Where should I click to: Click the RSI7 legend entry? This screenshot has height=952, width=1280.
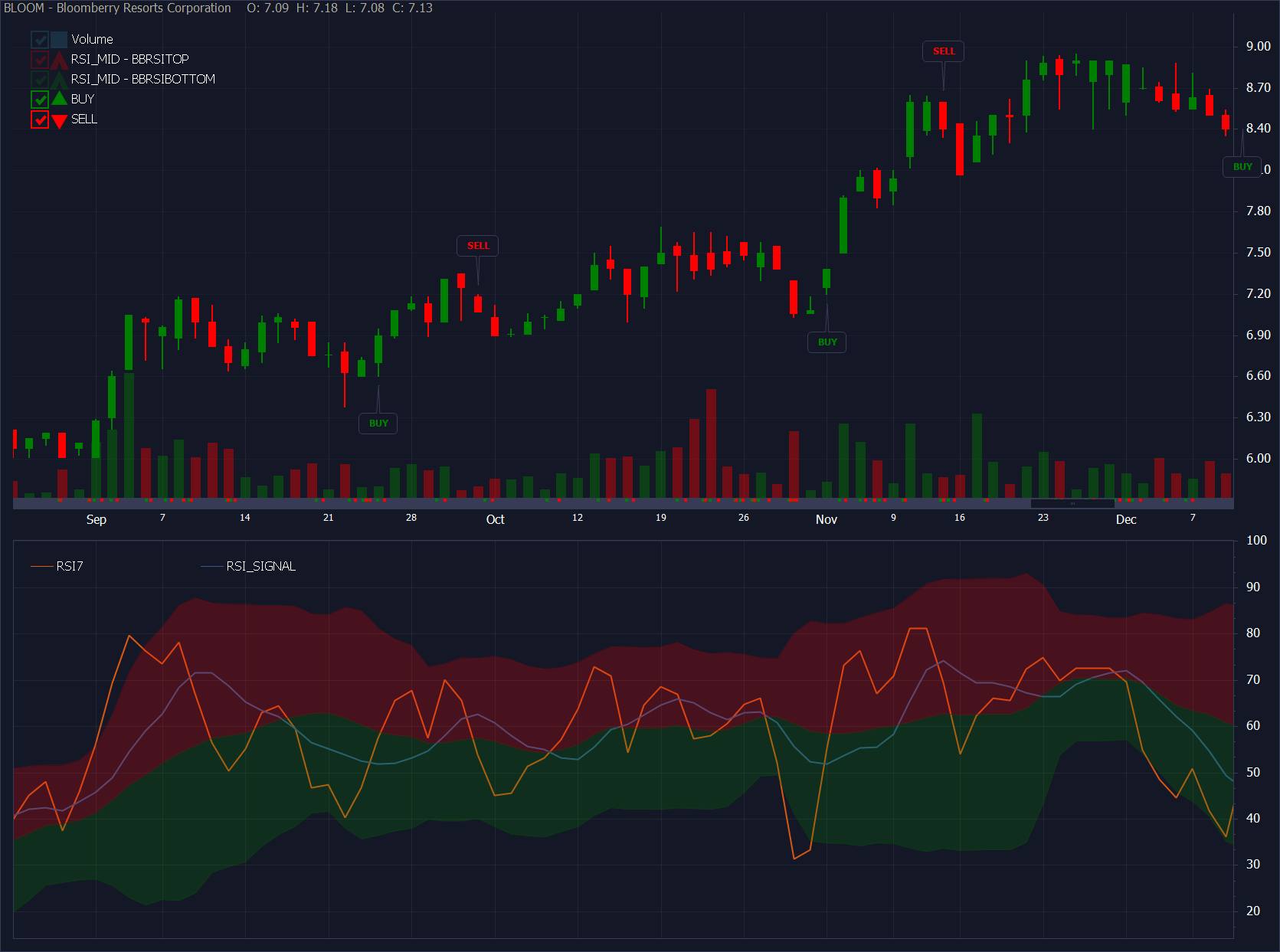(69, 567)
